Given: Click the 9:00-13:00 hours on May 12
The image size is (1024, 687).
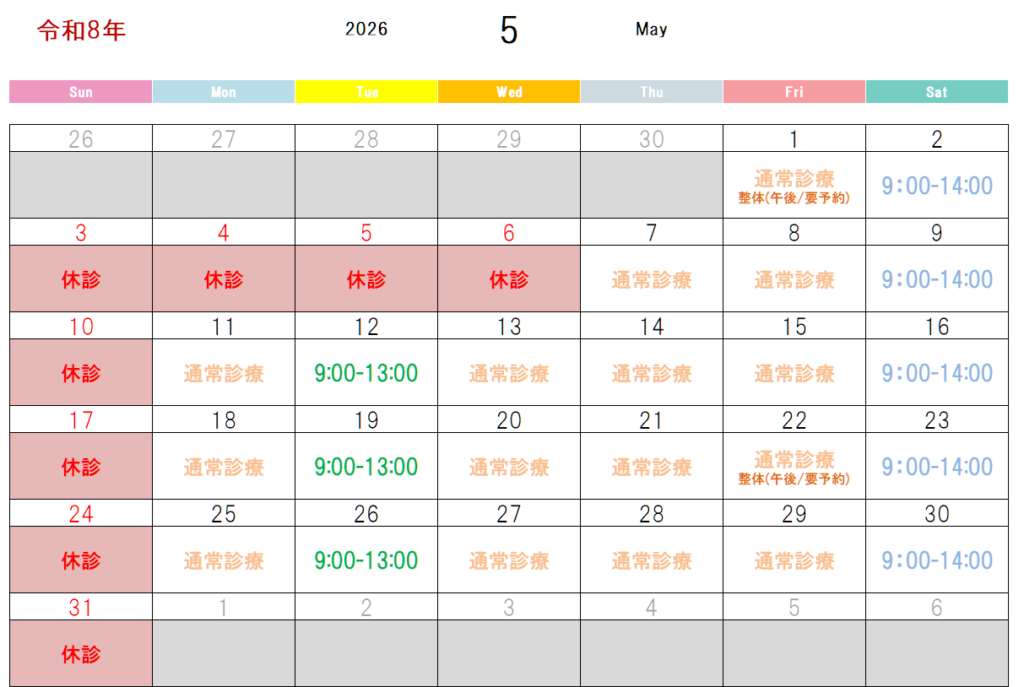Looking at the screenshot, I should (x=366, y=373).
